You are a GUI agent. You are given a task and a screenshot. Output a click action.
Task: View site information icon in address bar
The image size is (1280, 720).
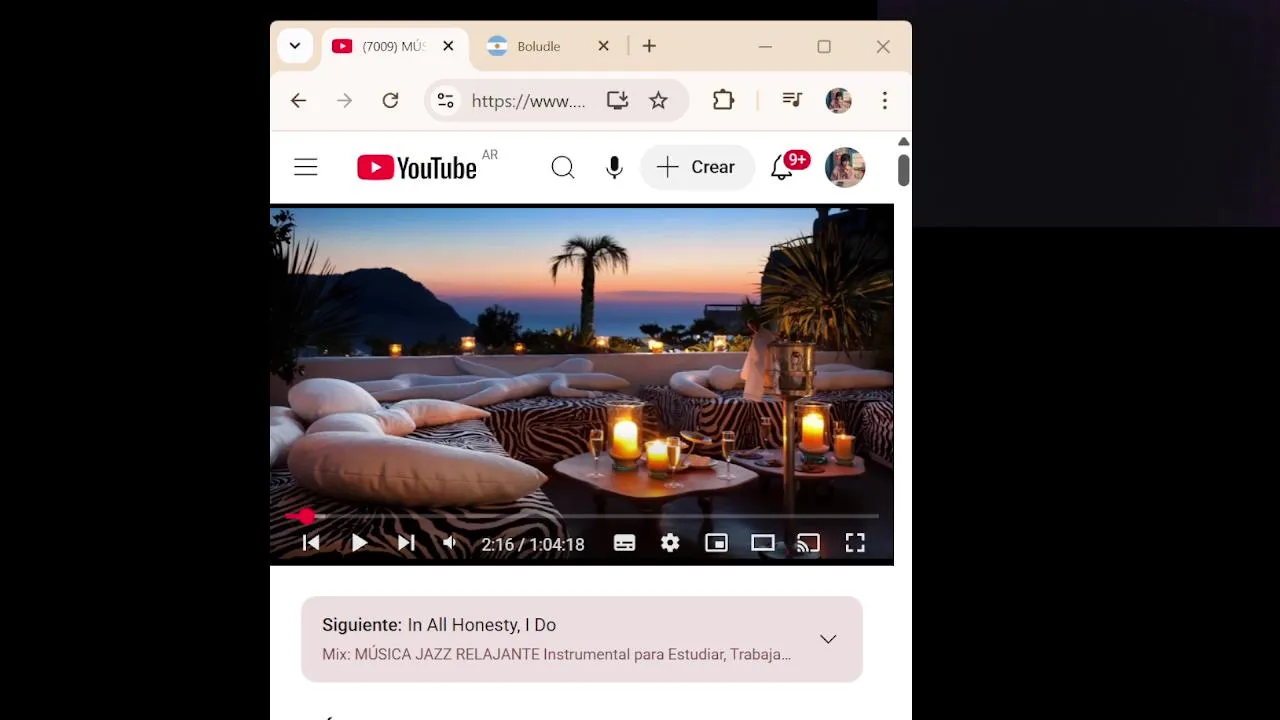click(446, 101)
